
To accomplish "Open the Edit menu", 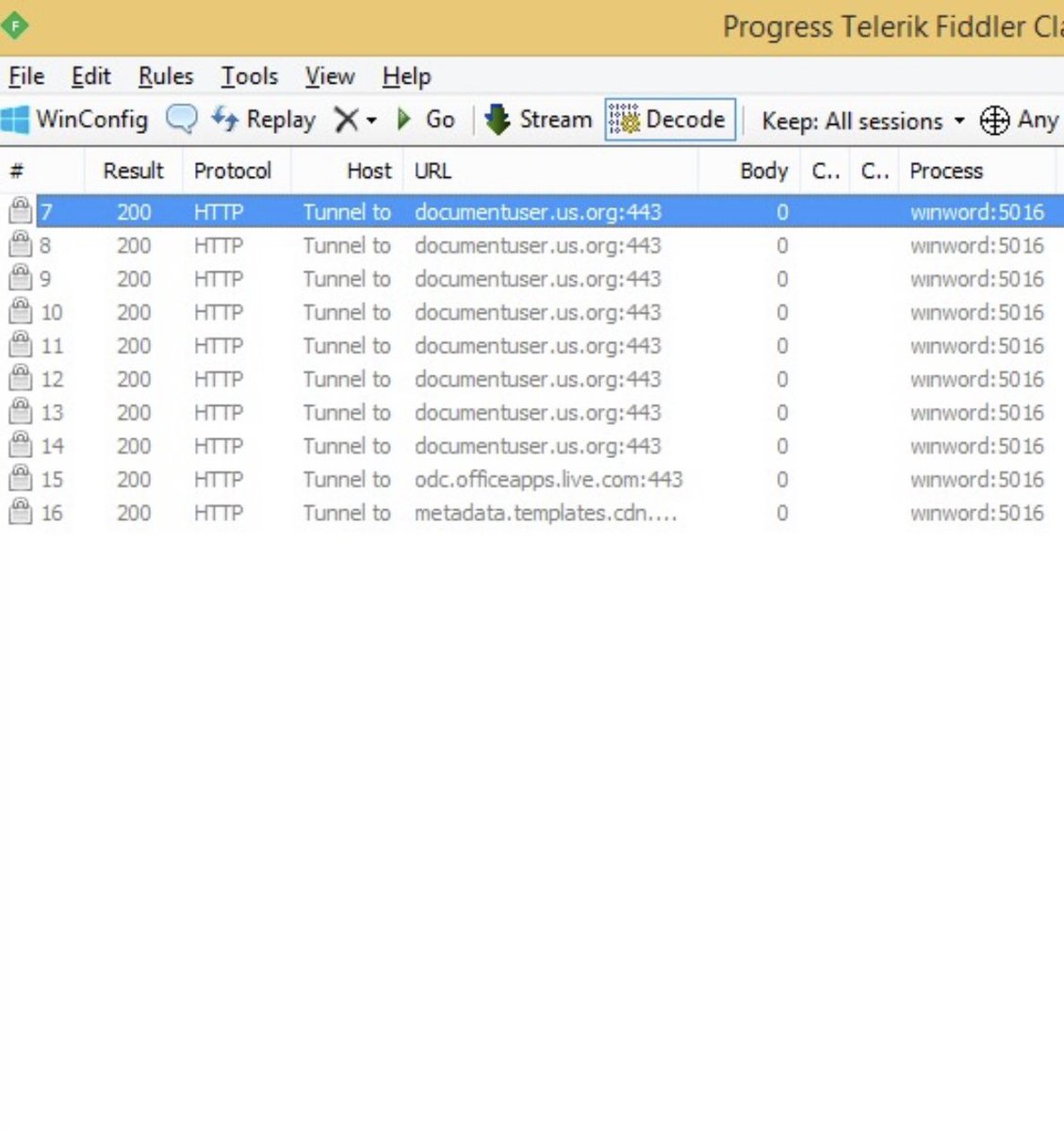I will tap(91, 76).
